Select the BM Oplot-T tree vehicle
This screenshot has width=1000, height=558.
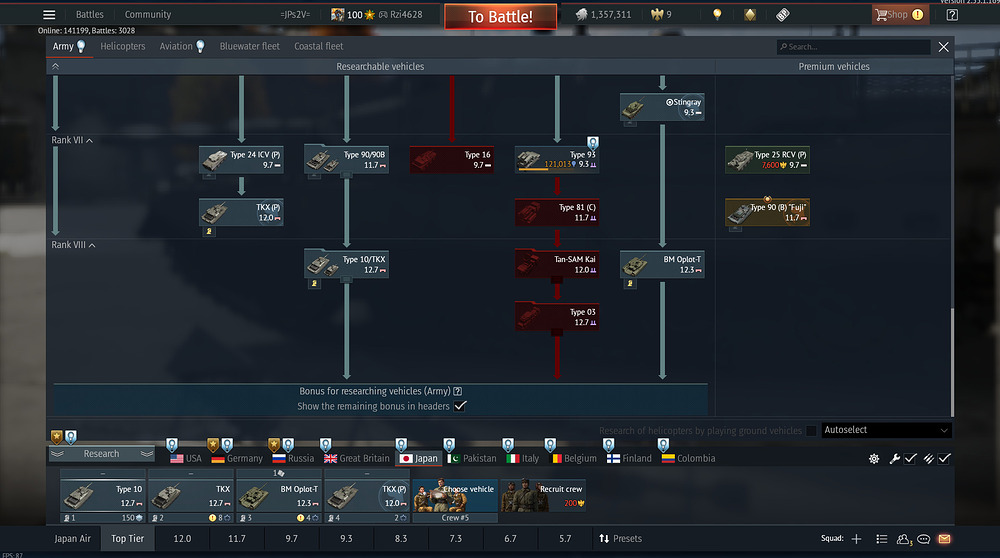point(662,264)
